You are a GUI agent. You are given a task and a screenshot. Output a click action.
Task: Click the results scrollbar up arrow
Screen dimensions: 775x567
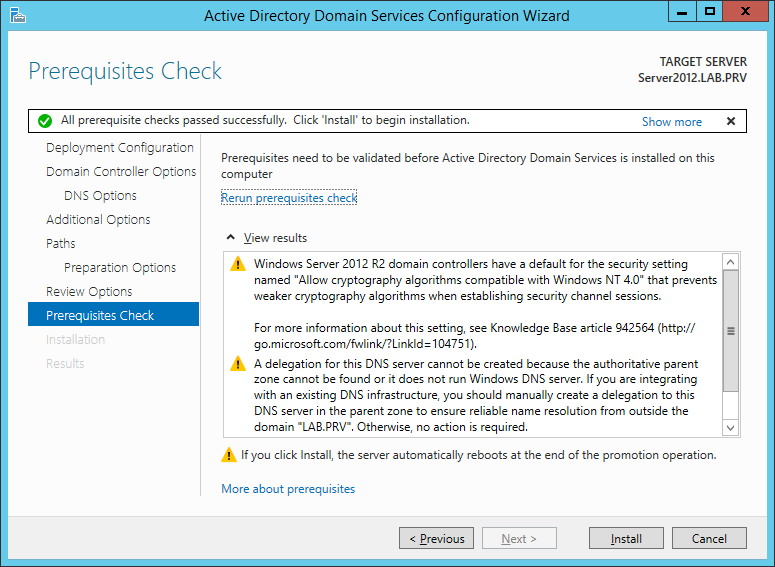(731, 262)
